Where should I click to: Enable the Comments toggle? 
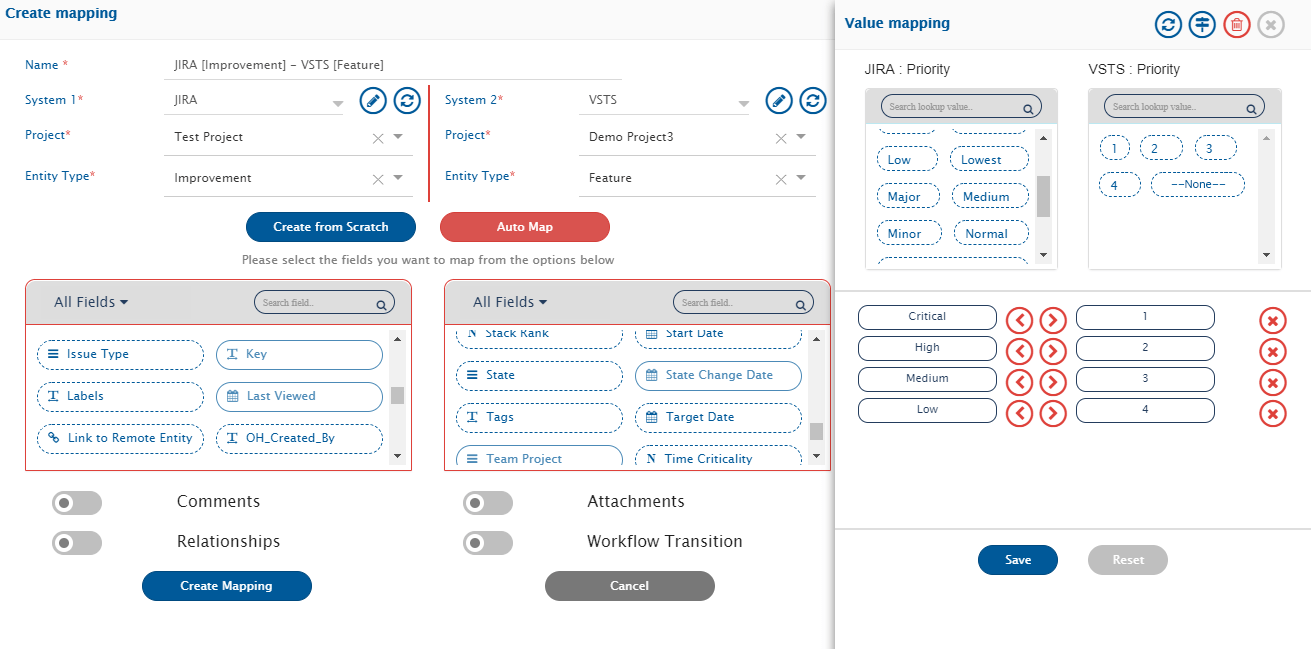tap(77, 502)
